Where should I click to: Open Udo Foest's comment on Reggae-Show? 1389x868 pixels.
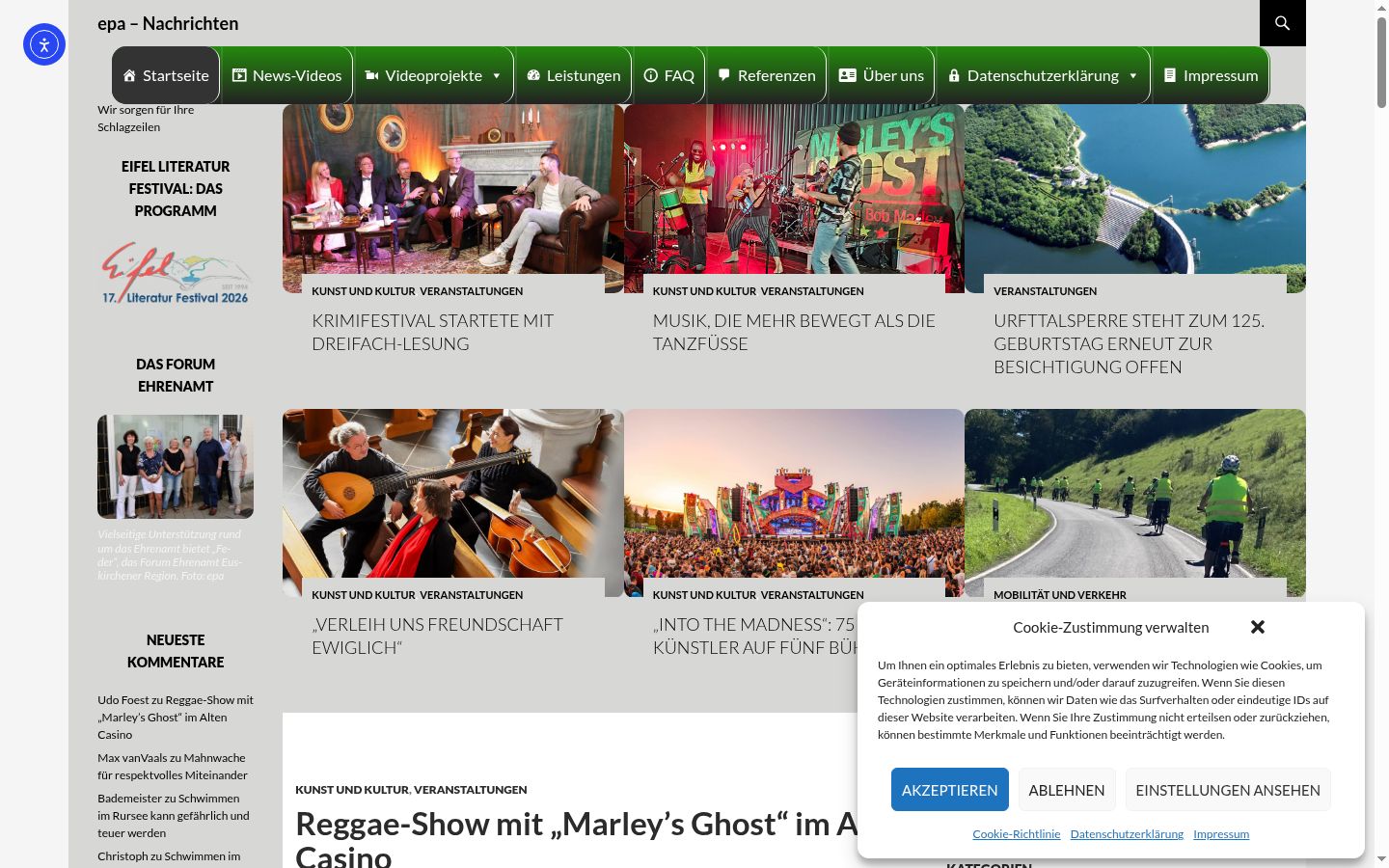(x=176, y=718)
